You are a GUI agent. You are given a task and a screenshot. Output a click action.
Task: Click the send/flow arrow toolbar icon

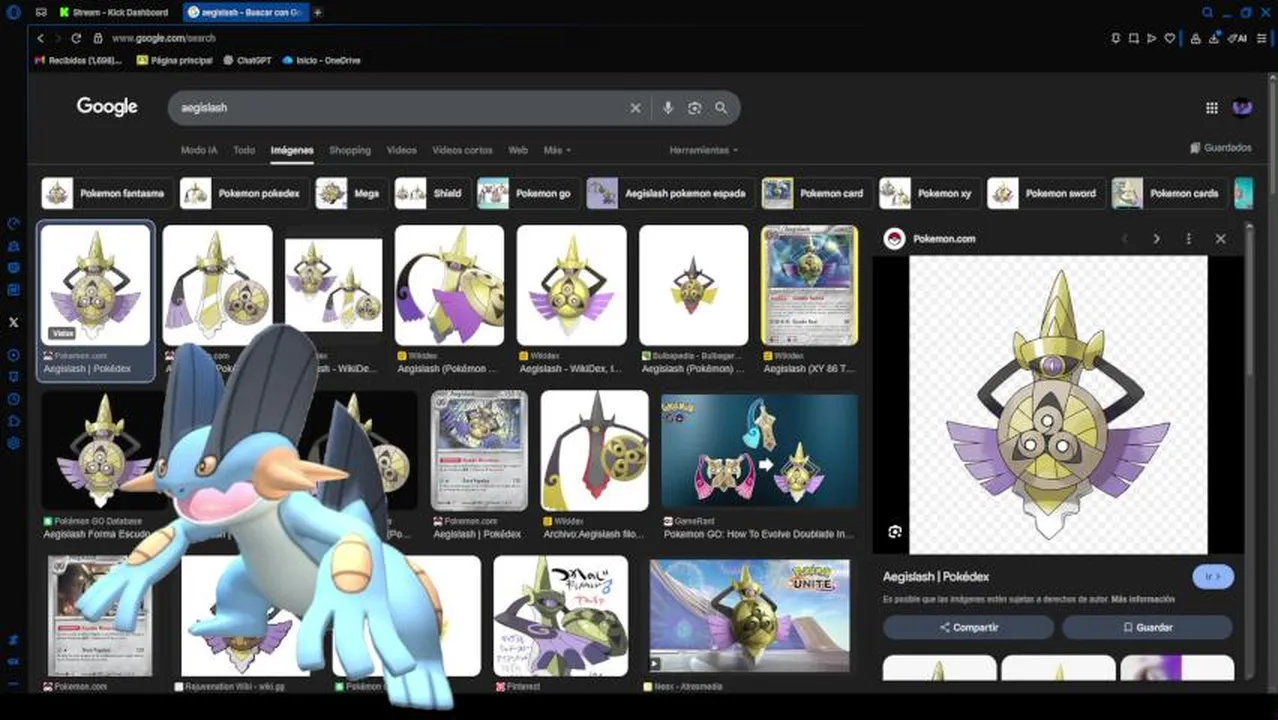pyautogui.click(x=1151, y=38)
